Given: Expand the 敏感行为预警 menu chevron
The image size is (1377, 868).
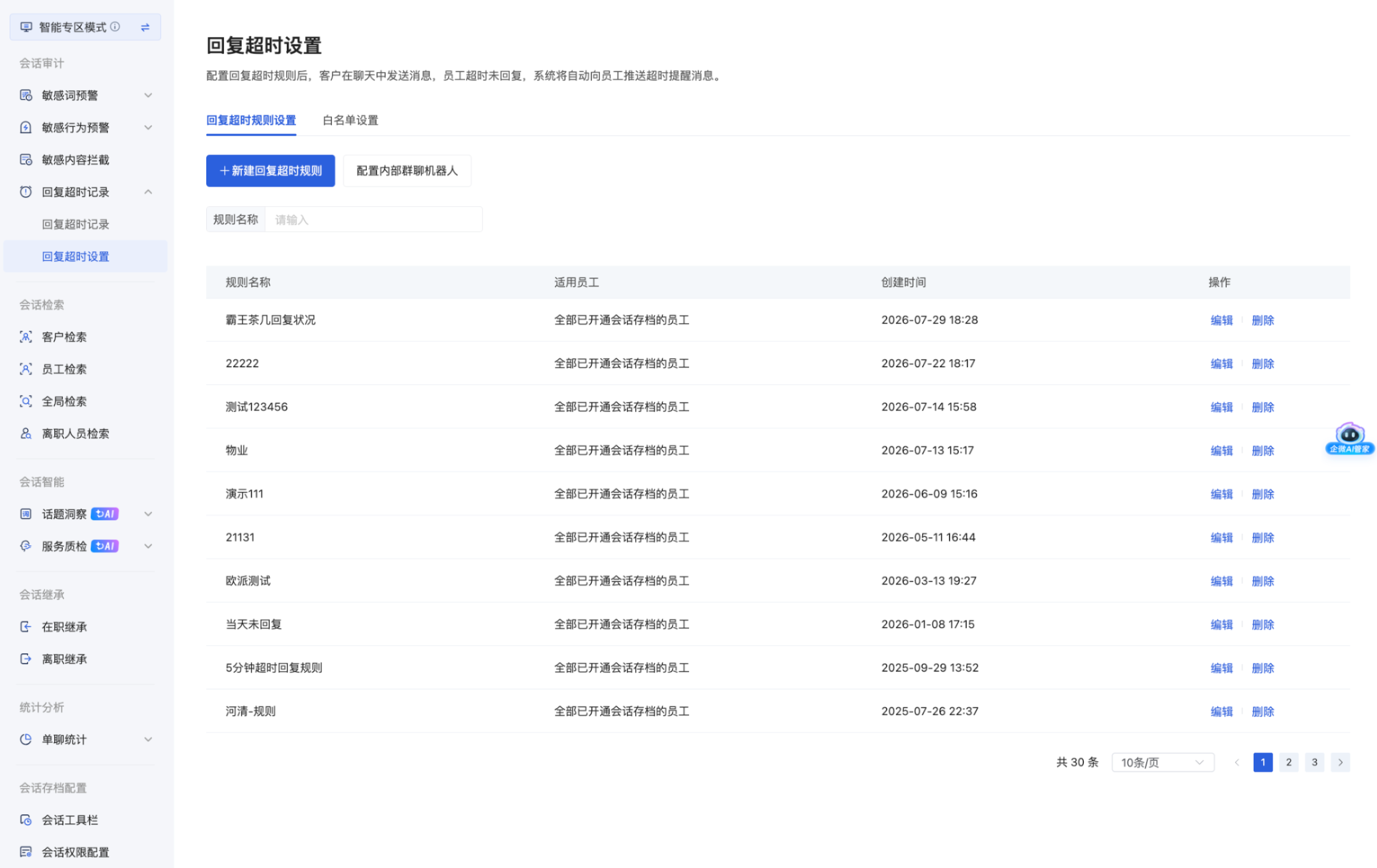Looking at the screenshot, I should click(148, 127).
